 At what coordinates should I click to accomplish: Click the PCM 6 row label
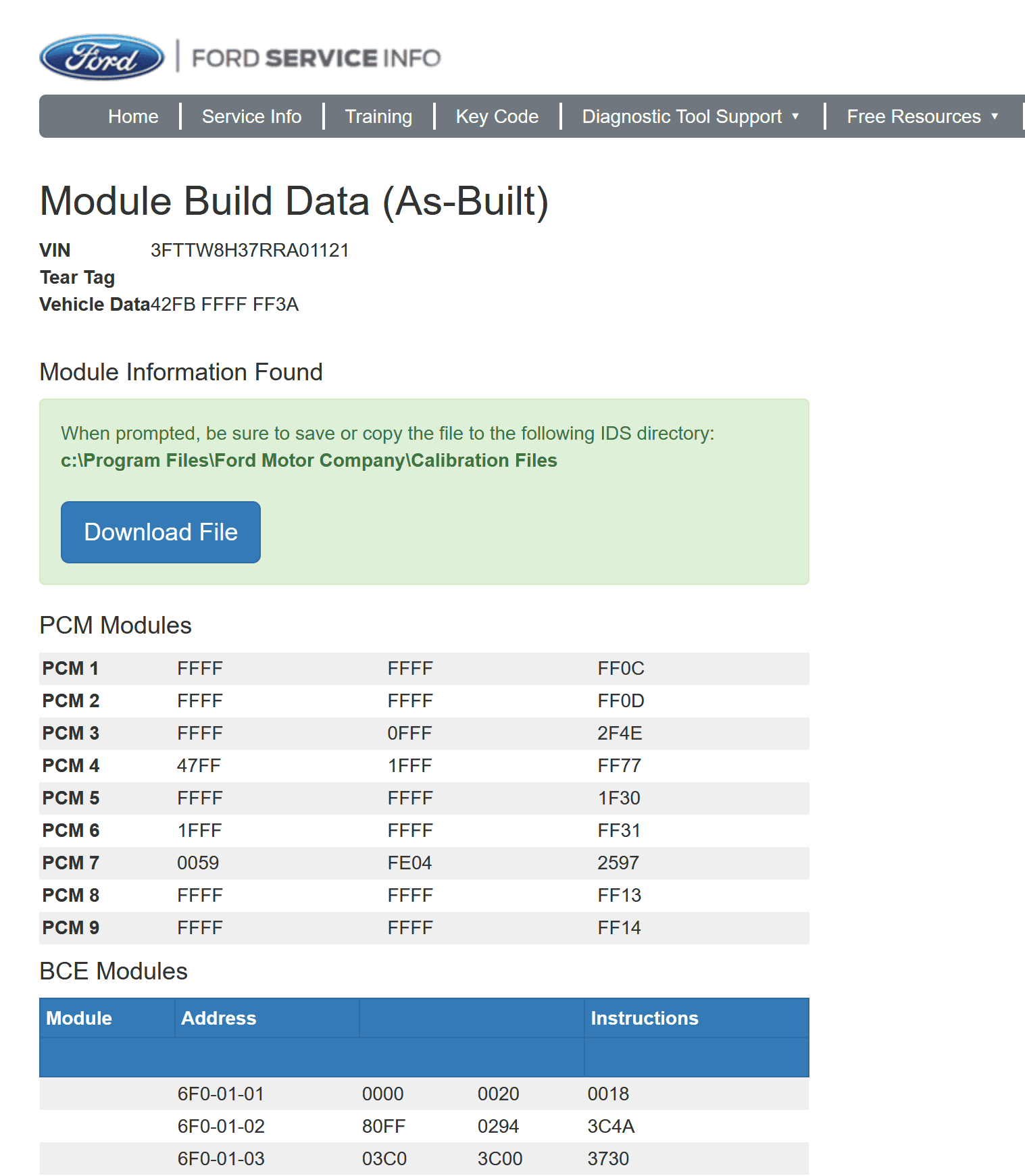click(70, 831)
